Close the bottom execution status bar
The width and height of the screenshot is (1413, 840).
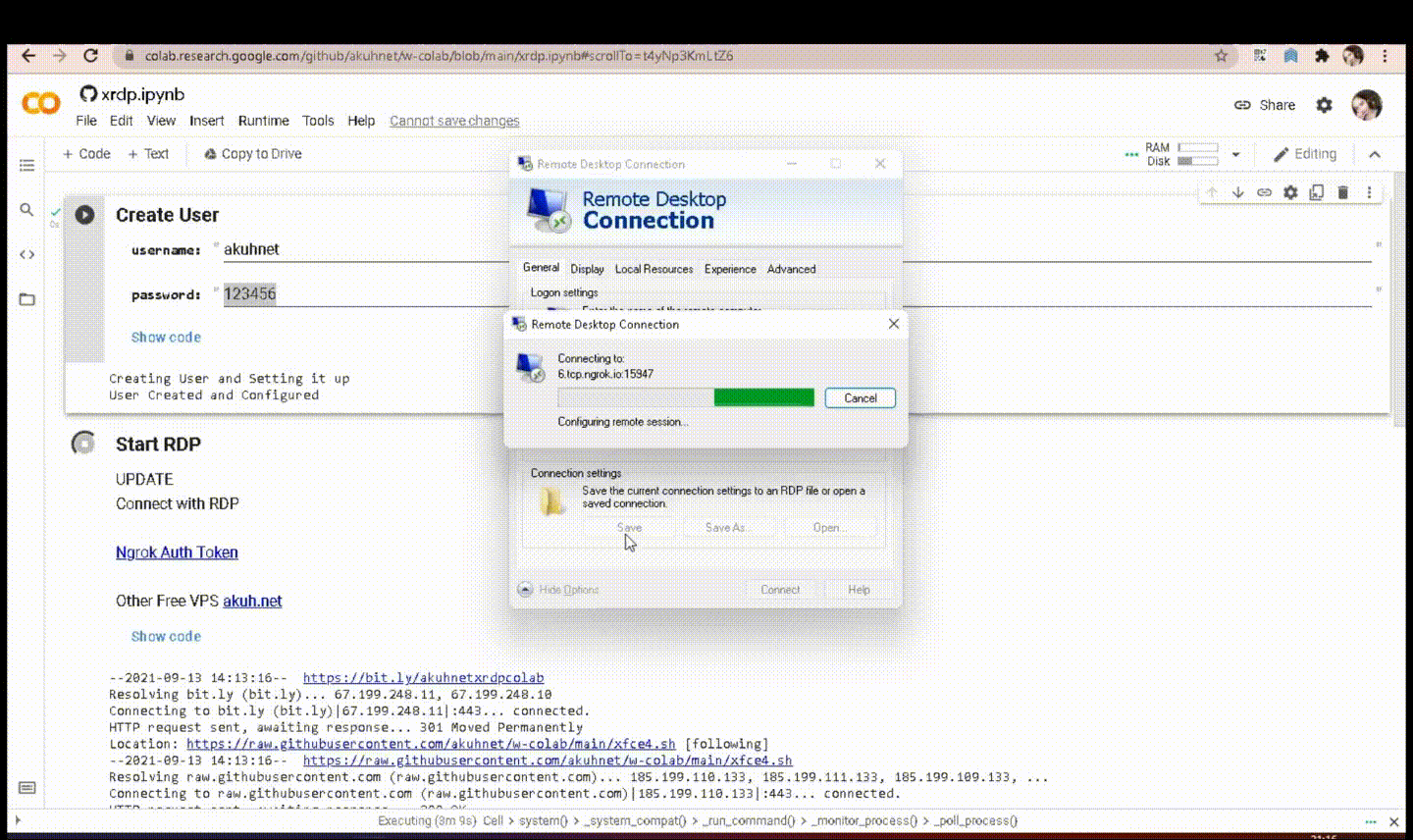1393,821
